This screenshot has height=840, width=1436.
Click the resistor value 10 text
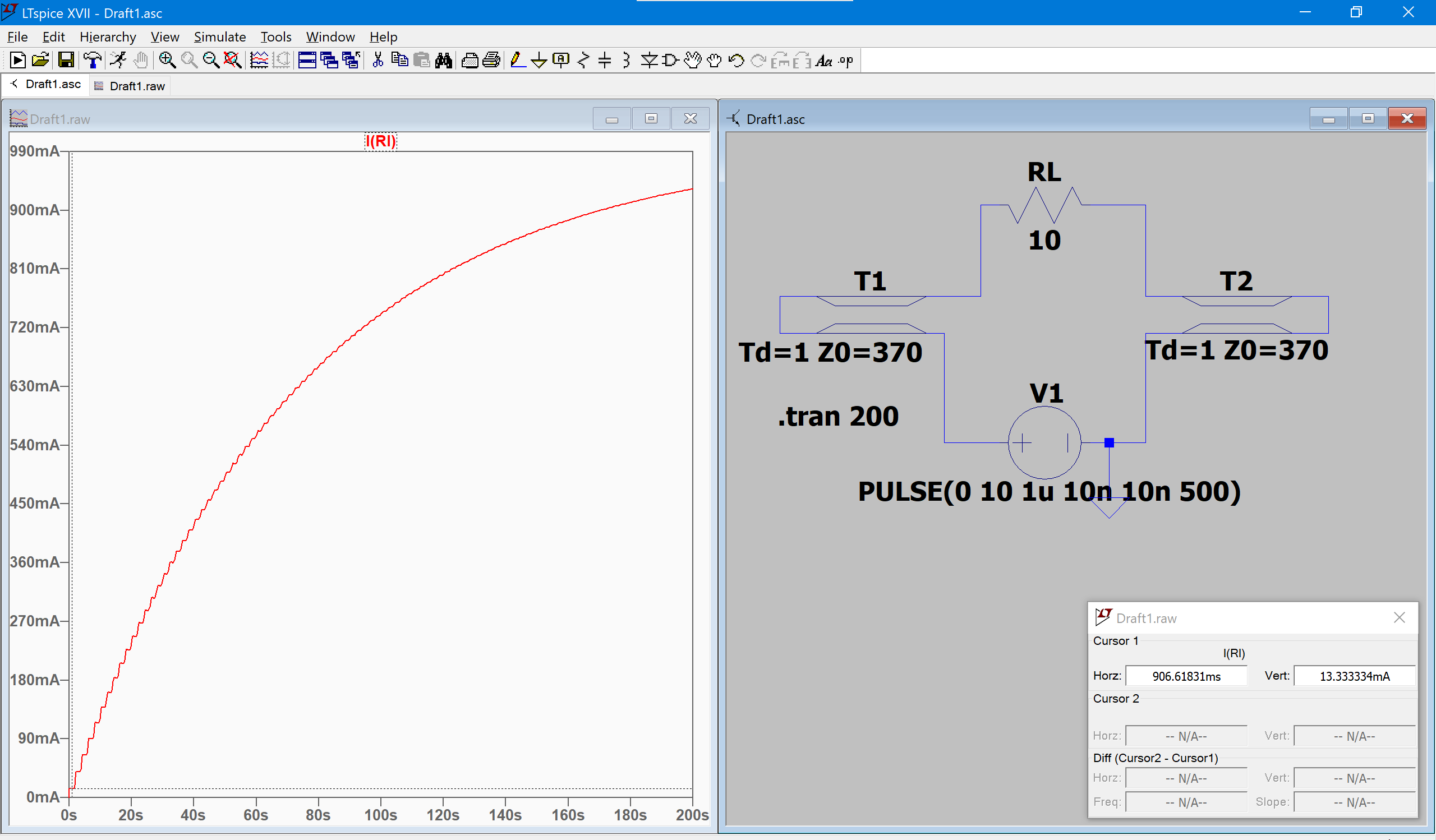click(x=1044, y=240)
